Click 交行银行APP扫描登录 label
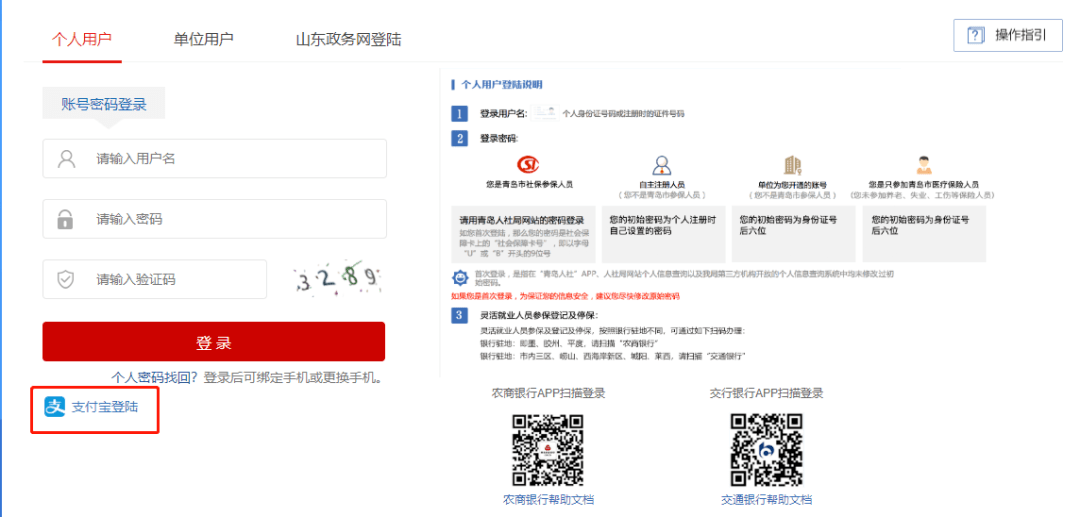The width and height of the screenshot is (1080, 517). coord(767,393)
